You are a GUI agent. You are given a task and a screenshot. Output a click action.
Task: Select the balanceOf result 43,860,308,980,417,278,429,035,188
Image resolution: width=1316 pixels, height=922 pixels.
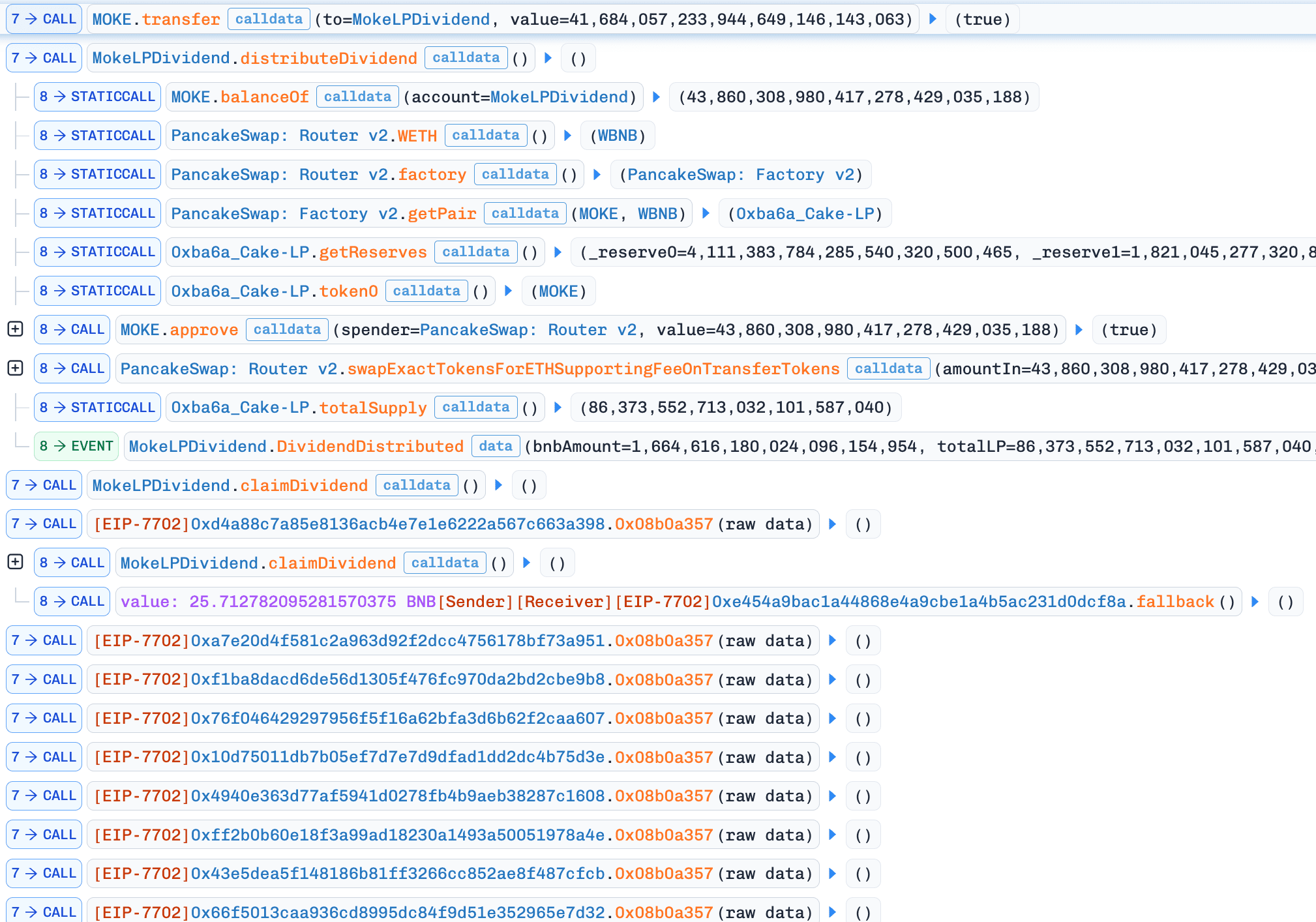coord(854,97)
